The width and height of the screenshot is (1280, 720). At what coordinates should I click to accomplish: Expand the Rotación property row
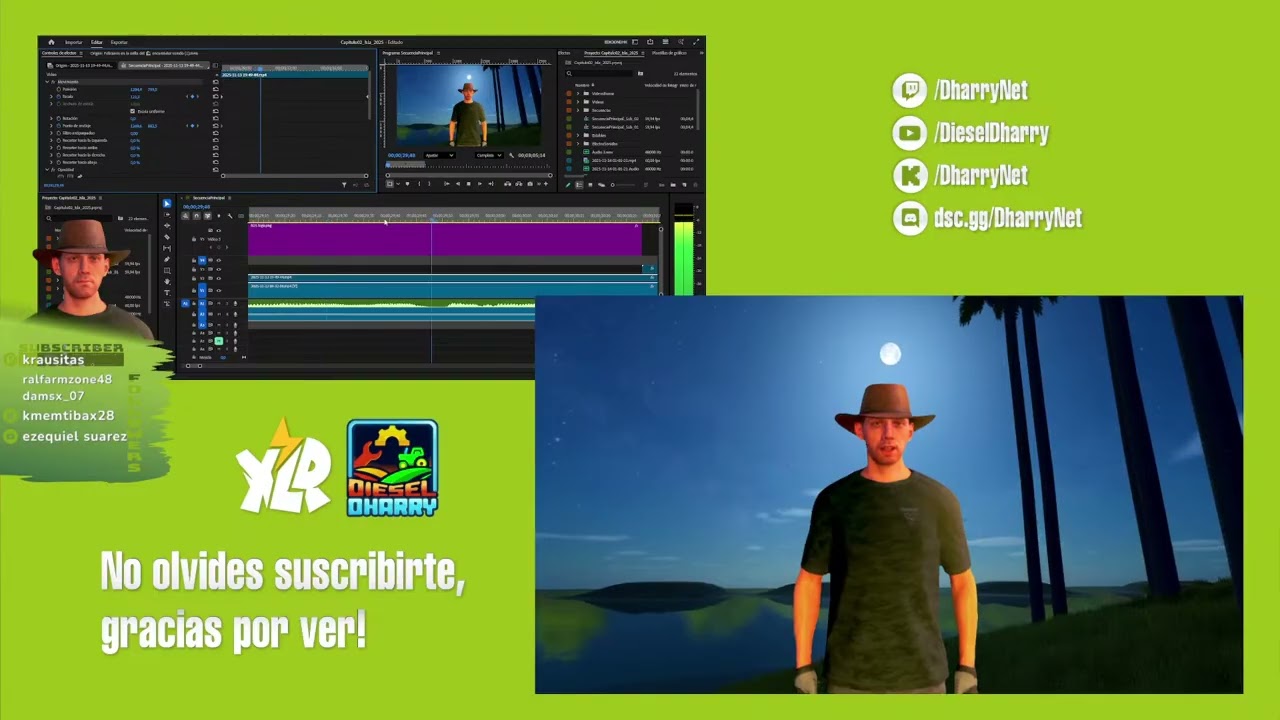click(51, 118)
